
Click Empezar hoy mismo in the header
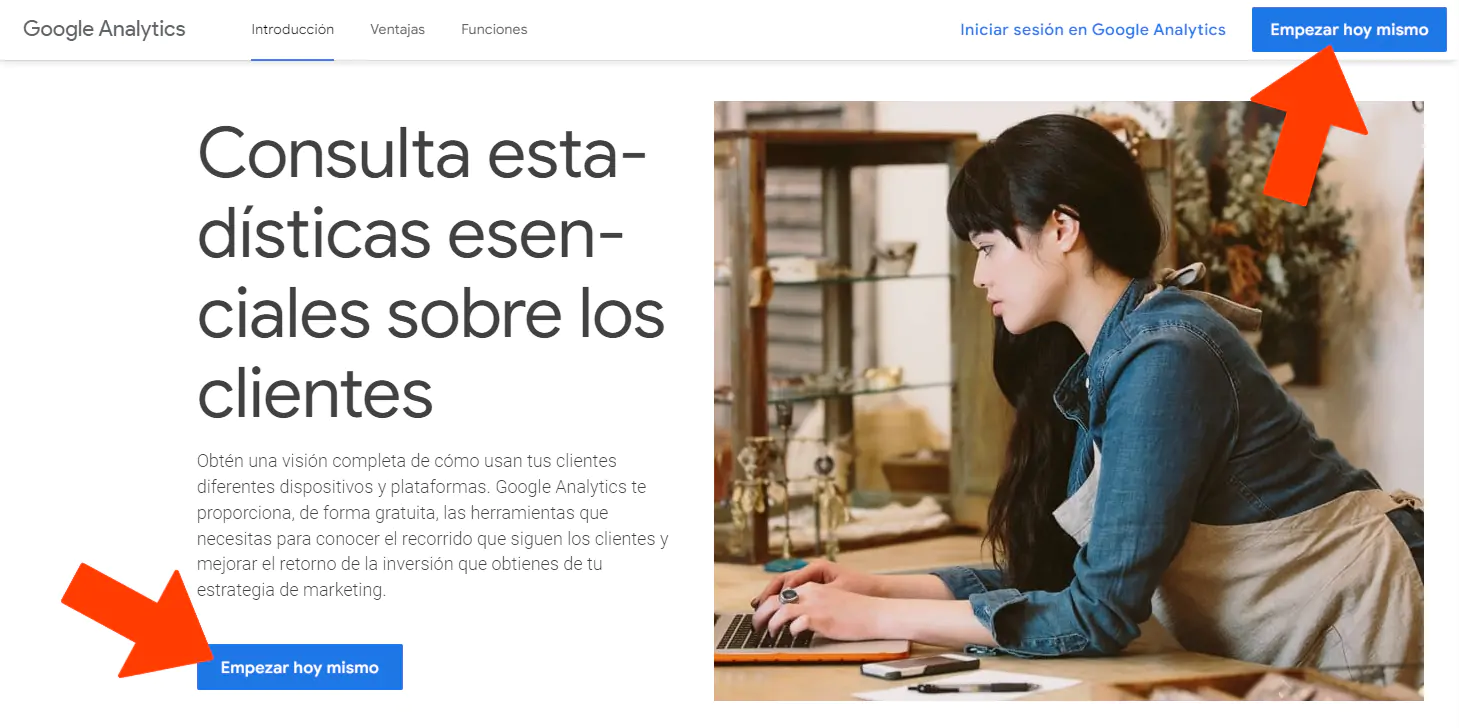pyautogui.click(x=1349, y=30)
